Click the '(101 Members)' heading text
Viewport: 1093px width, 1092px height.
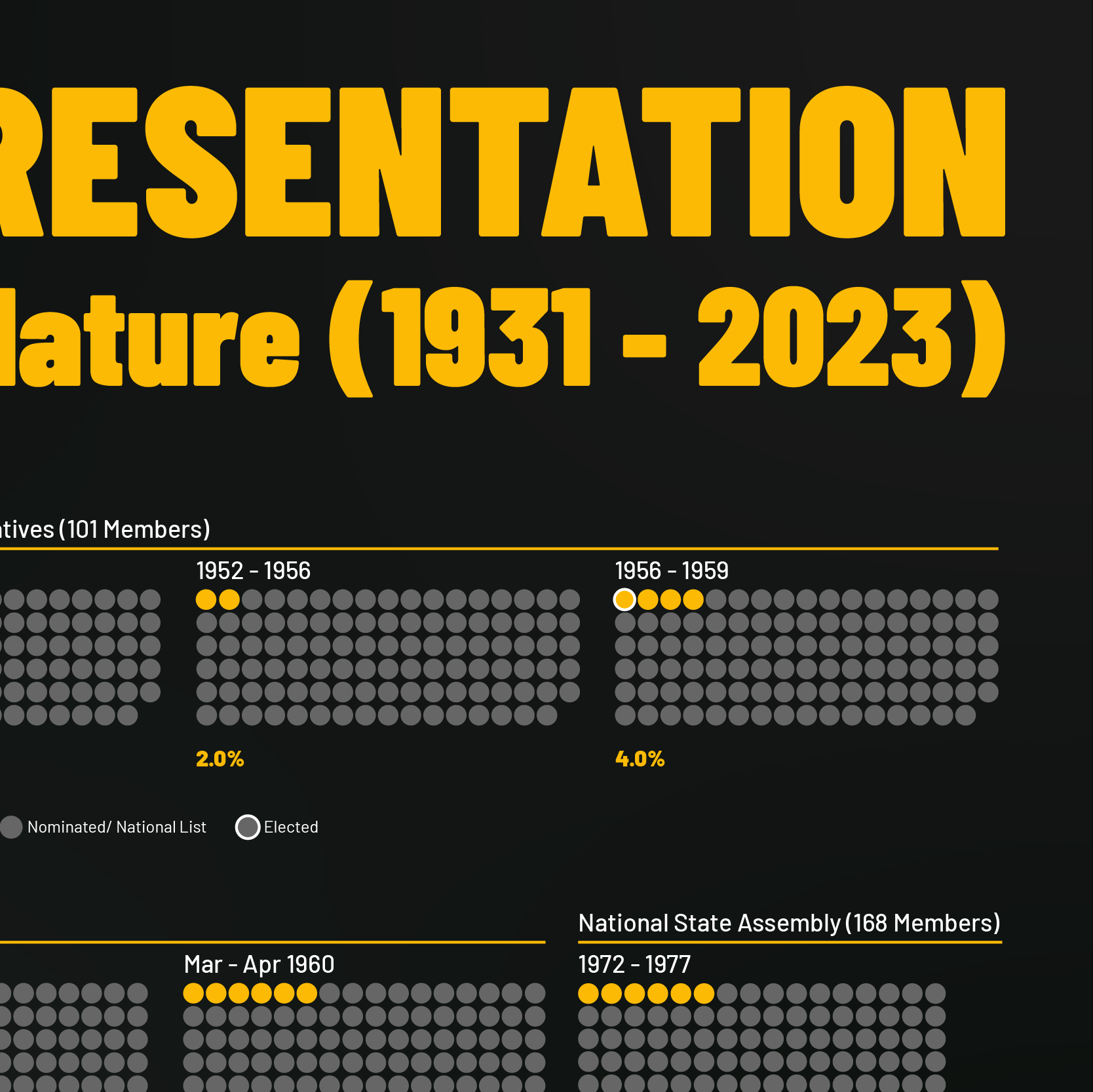pyautogui.click(x=134, y=529)
